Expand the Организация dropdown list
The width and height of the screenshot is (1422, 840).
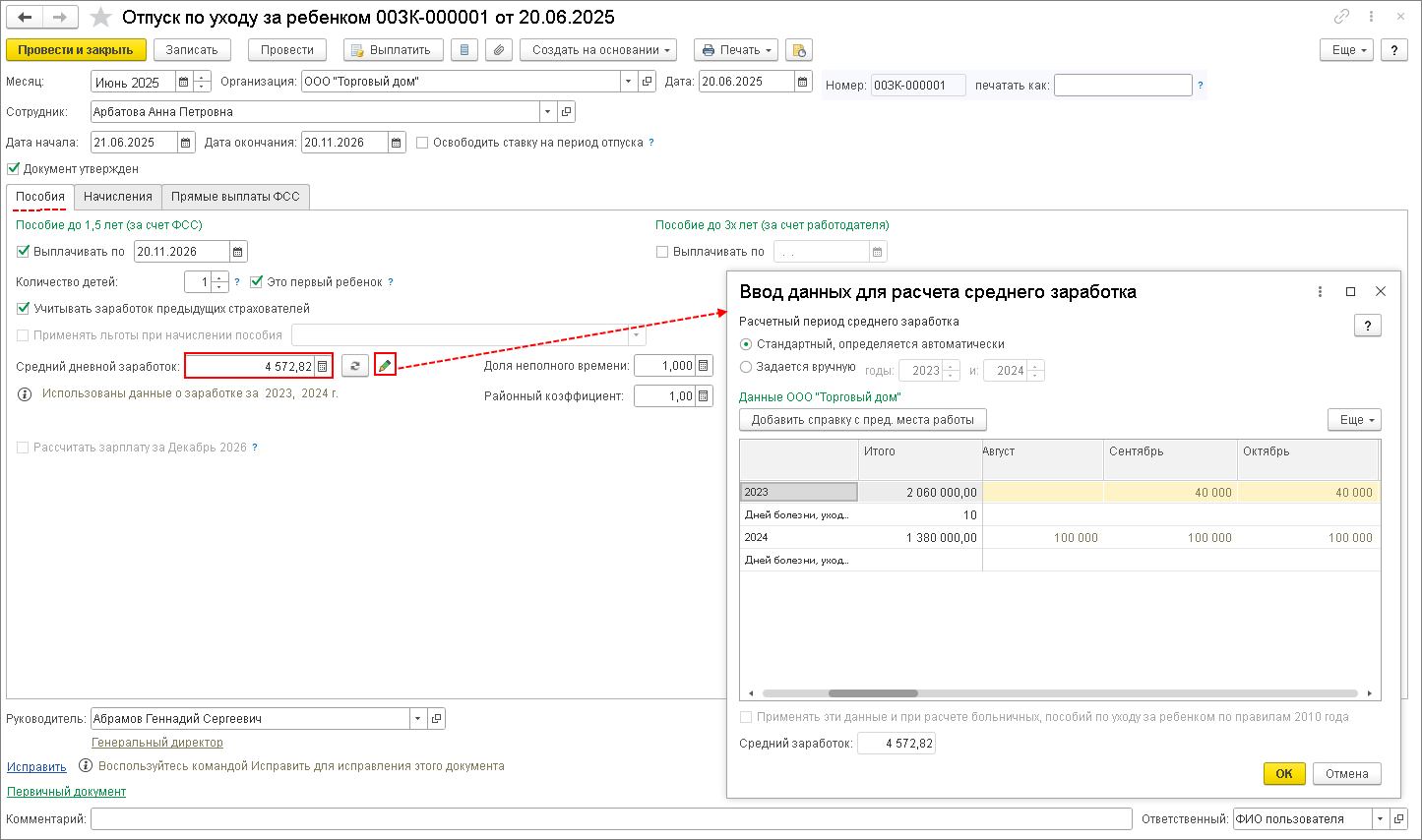629,82
